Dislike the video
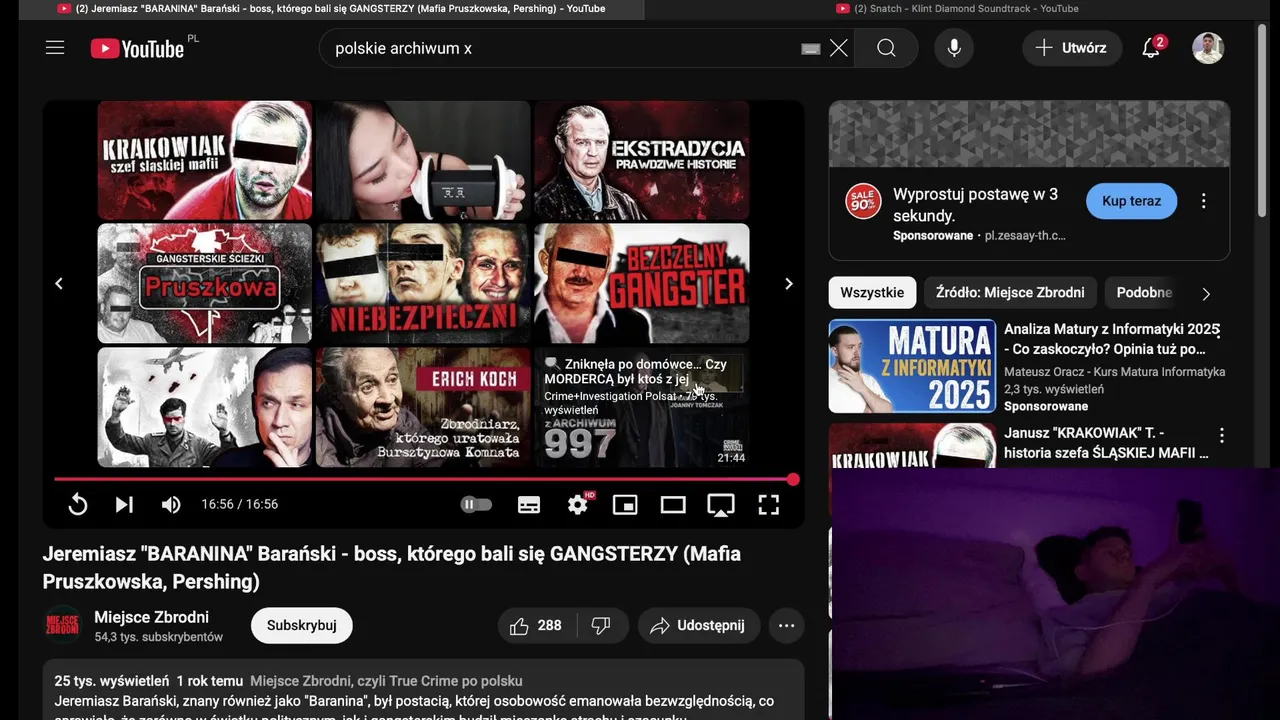This screenshot has height=720, width=1280. 601,626
